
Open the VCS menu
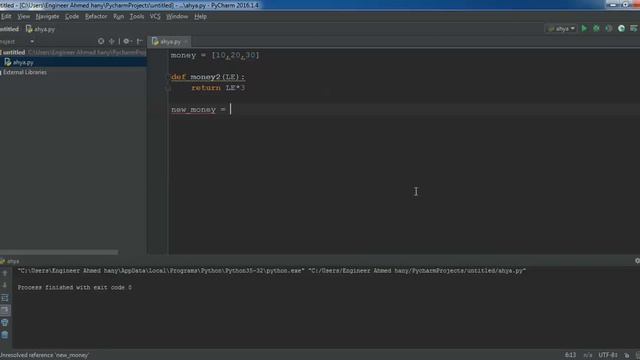(155, 17)
